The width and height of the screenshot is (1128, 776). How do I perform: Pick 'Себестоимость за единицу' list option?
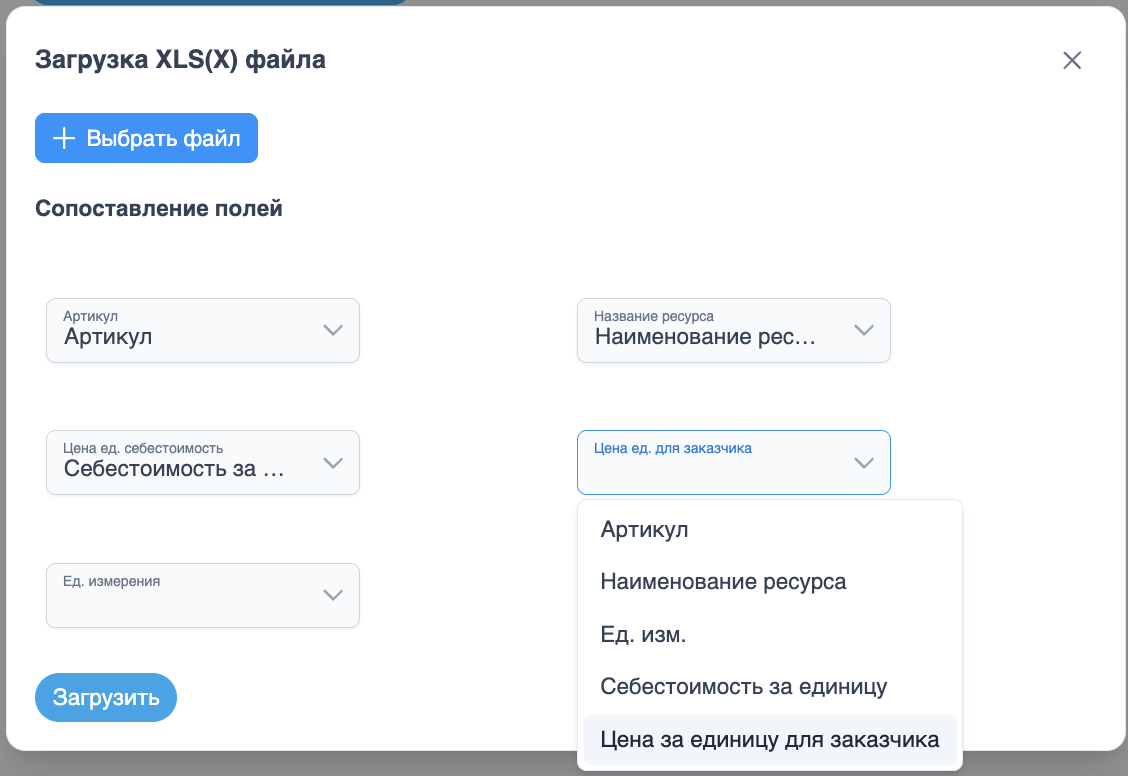click(770, 686)
